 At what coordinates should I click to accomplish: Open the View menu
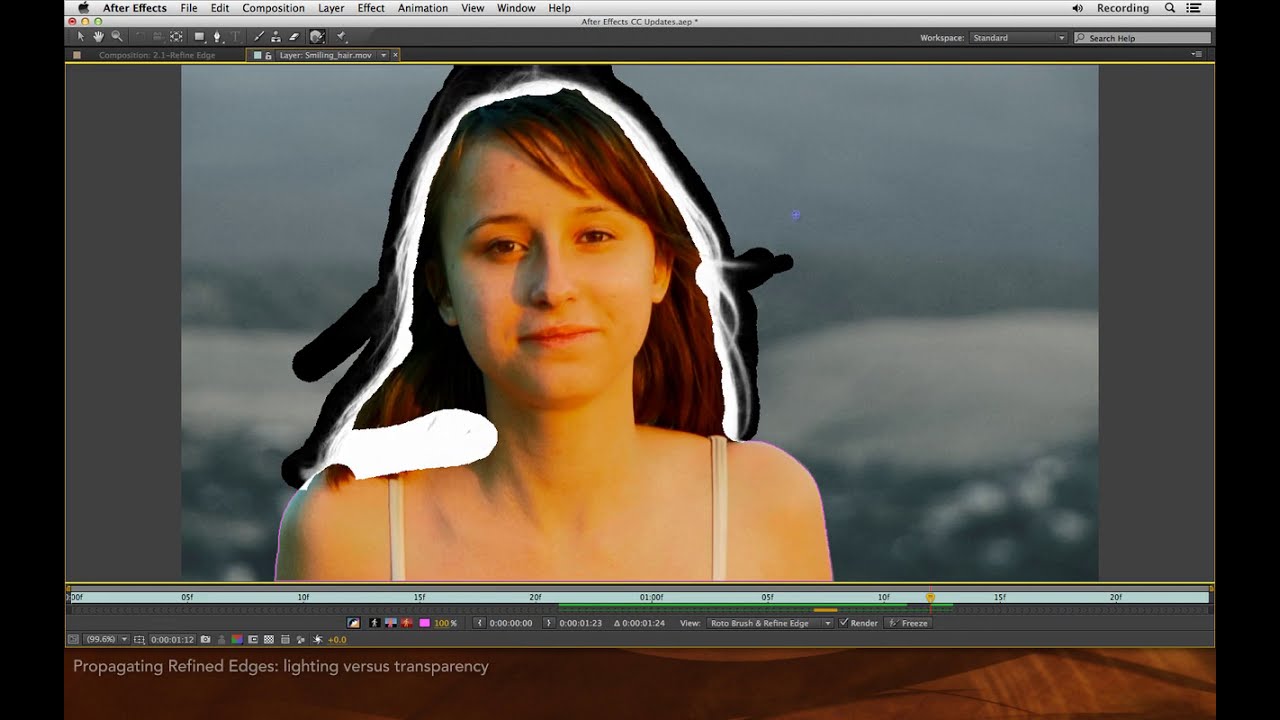pos(473,8)
